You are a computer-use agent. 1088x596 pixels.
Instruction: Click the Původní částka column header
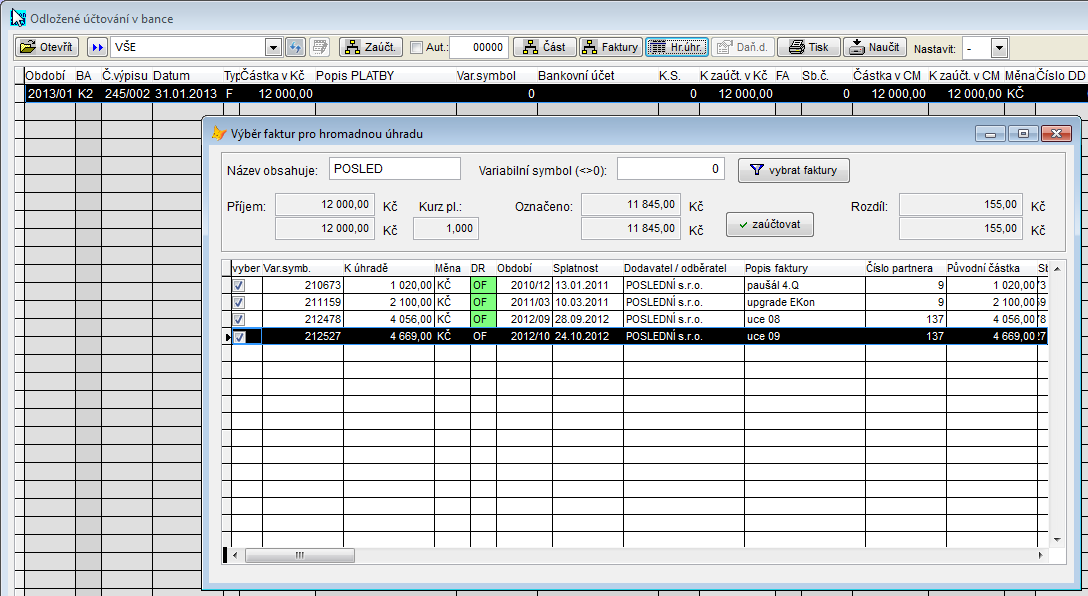992,268
